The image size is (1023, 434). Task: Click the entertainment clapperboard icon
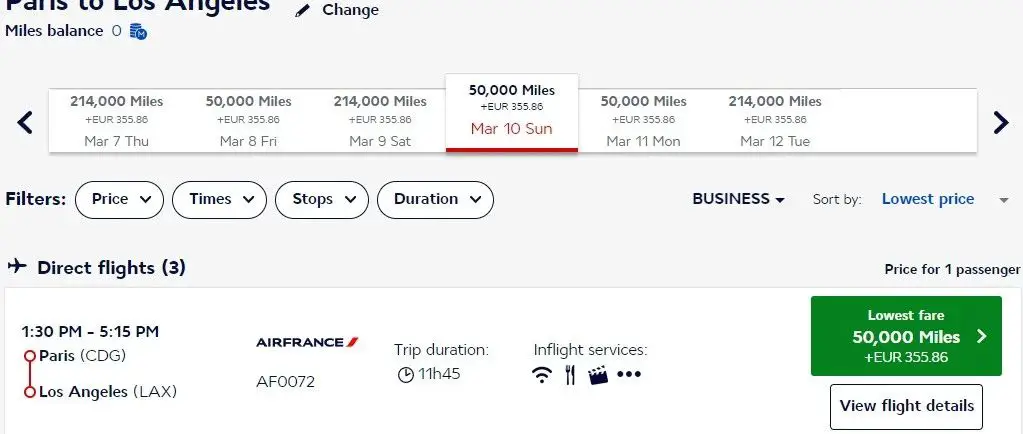(x=598, y=375)
